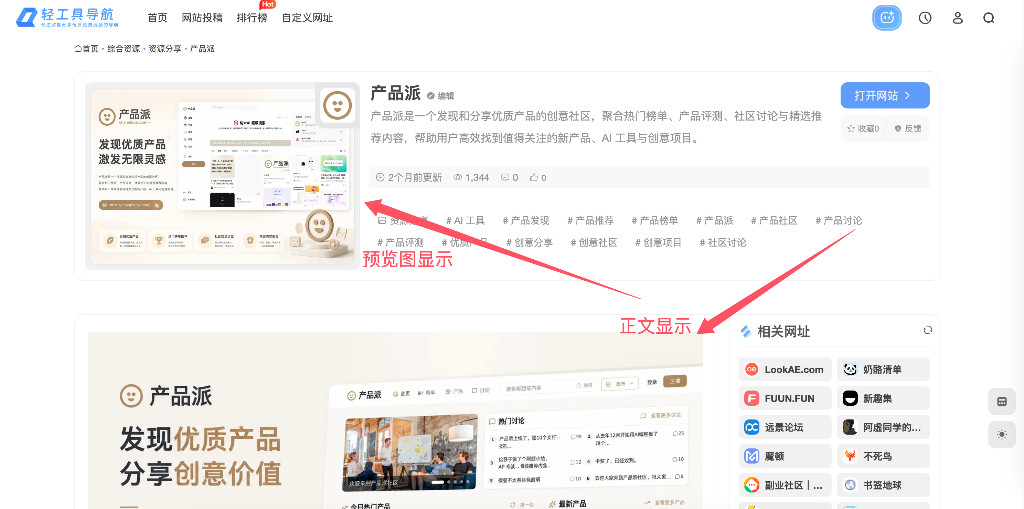Click 收藏 to favorite this site

[863, 129]
